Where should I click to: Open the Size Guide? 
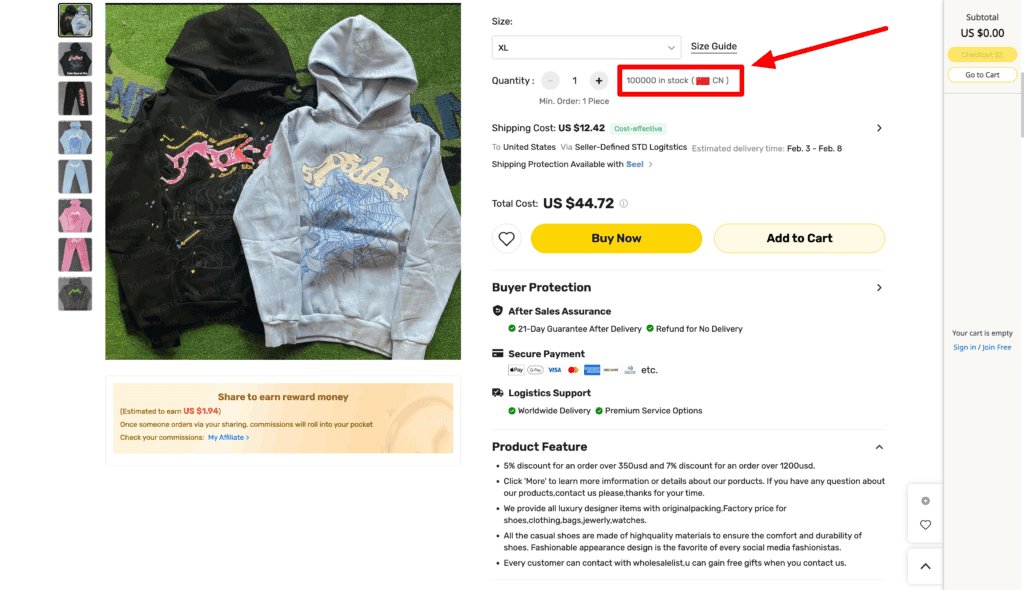coord(713,46)
